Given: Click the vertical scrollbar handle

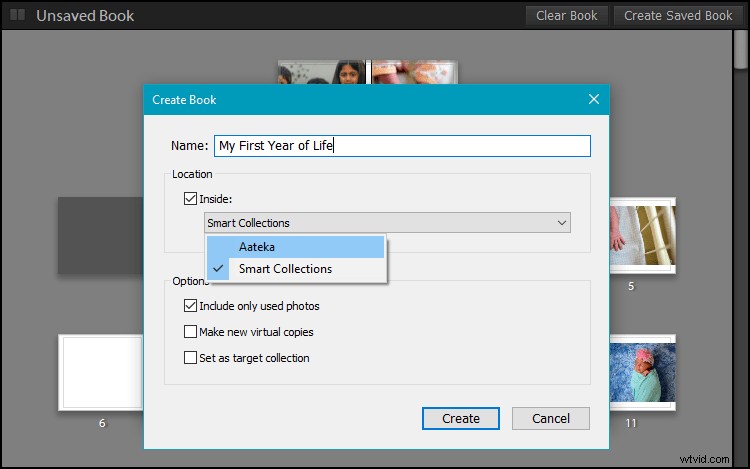Looking at the screenshot, I should pyautogui.click(x=741, y=50).
